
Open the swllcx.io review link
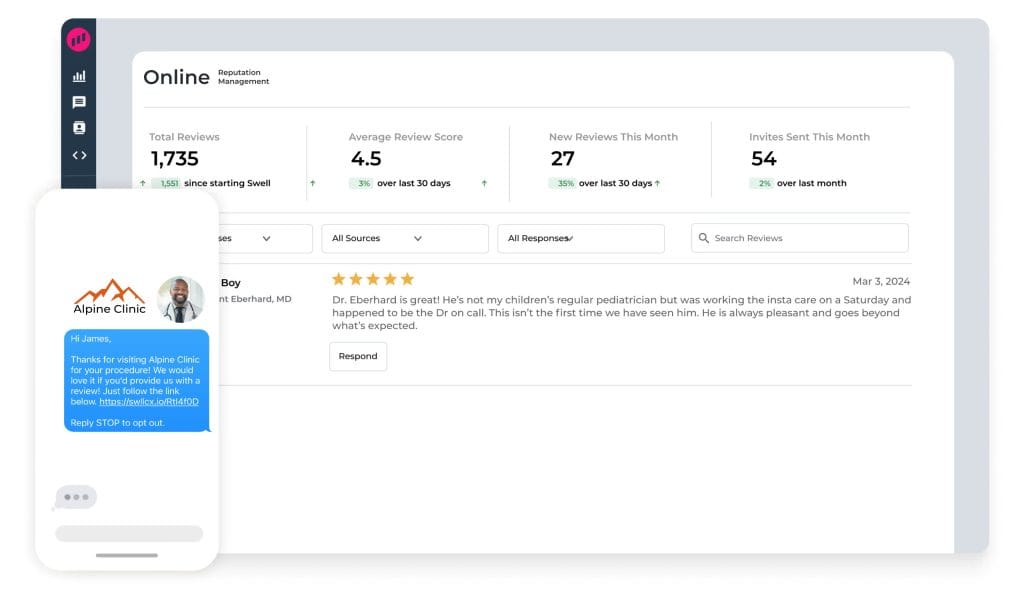[x=149, y=402]
